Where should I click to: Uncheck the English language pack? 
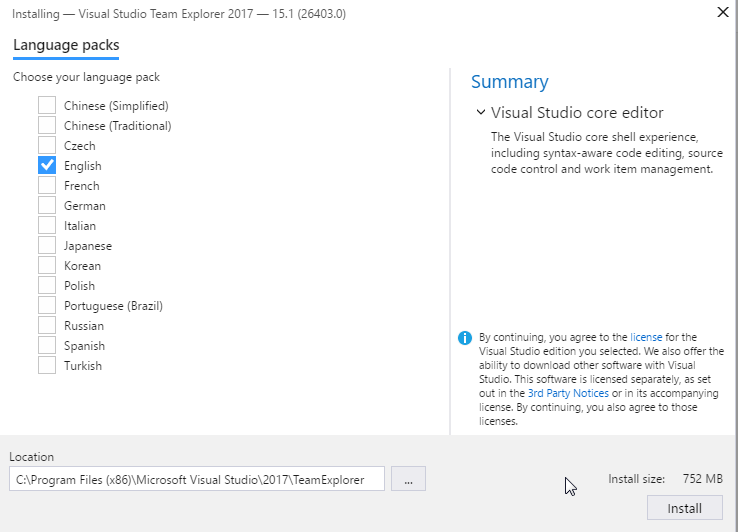[47, 165]
